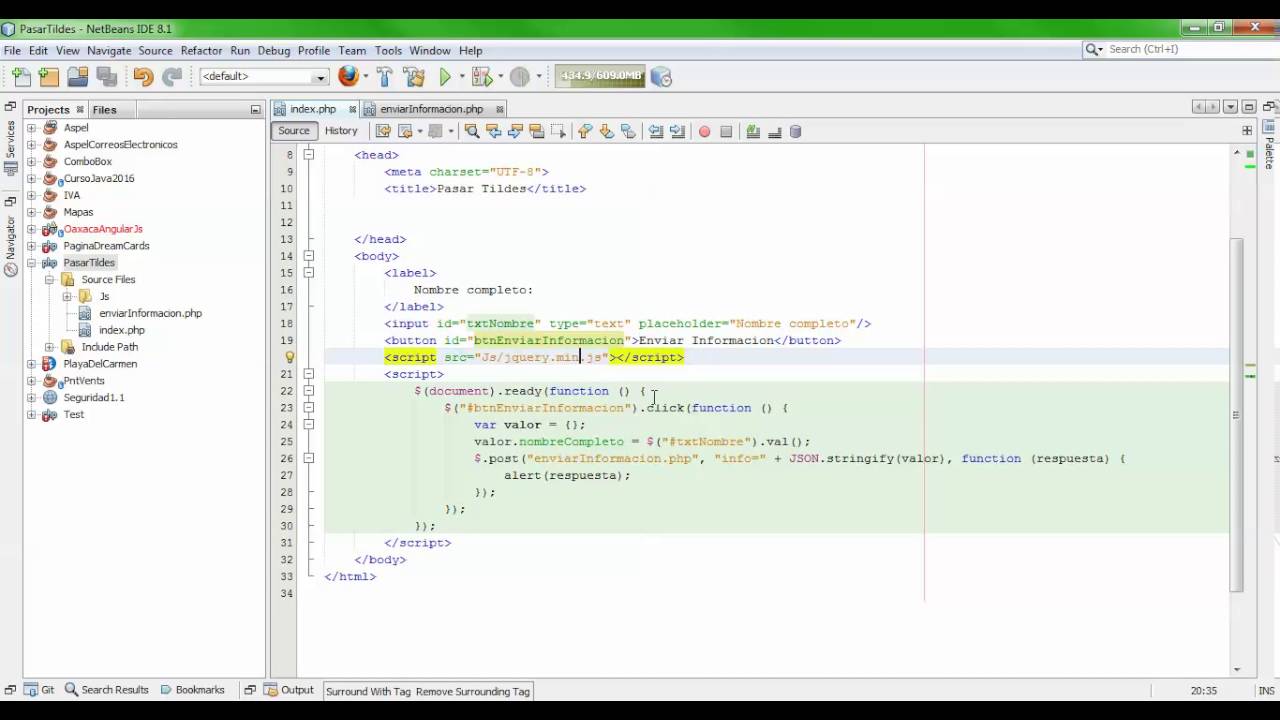Open the Refactor menu

tap(201, 50)
